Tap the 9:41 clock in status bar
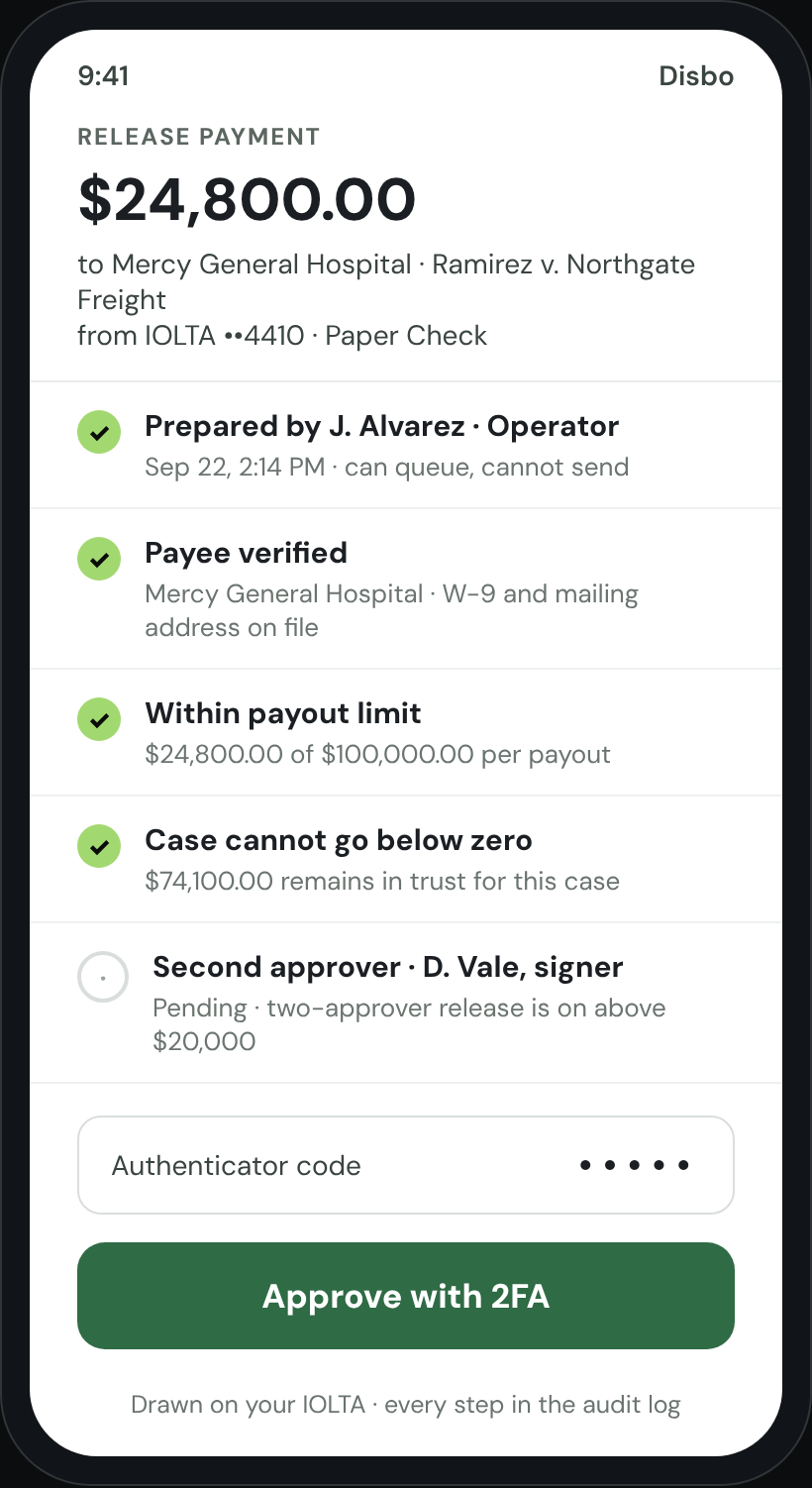This screenshot has width=812, height=1488. [103, 76]
